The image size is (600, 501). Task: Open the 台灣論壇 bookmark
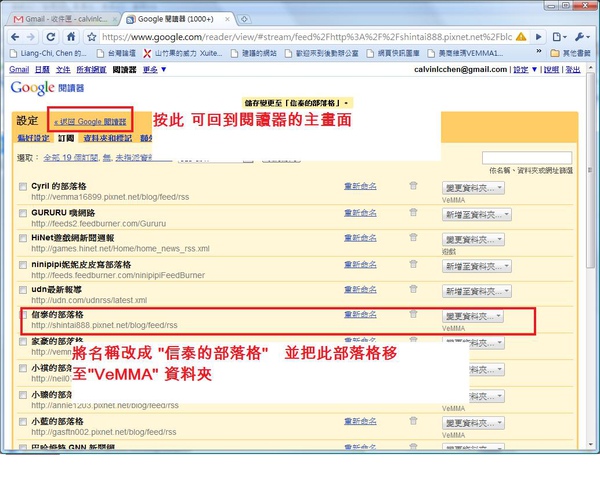coord(116,53)
